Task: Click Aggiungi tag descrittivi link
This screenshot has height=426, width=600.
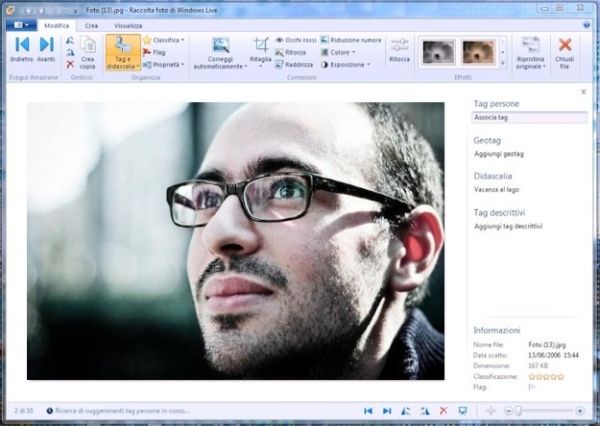Action: (508, 227)
